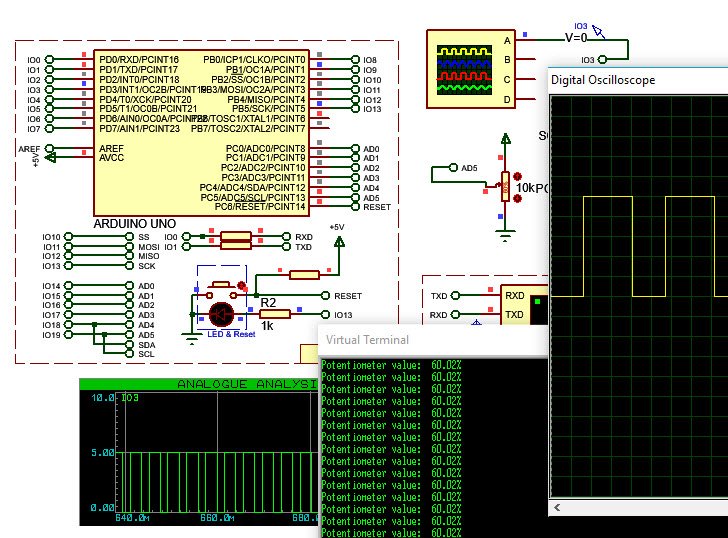Click the ANALOGUE ANALYSIS graph title bar
Viewport: 728px width, 538px height.
click(200, 384)
